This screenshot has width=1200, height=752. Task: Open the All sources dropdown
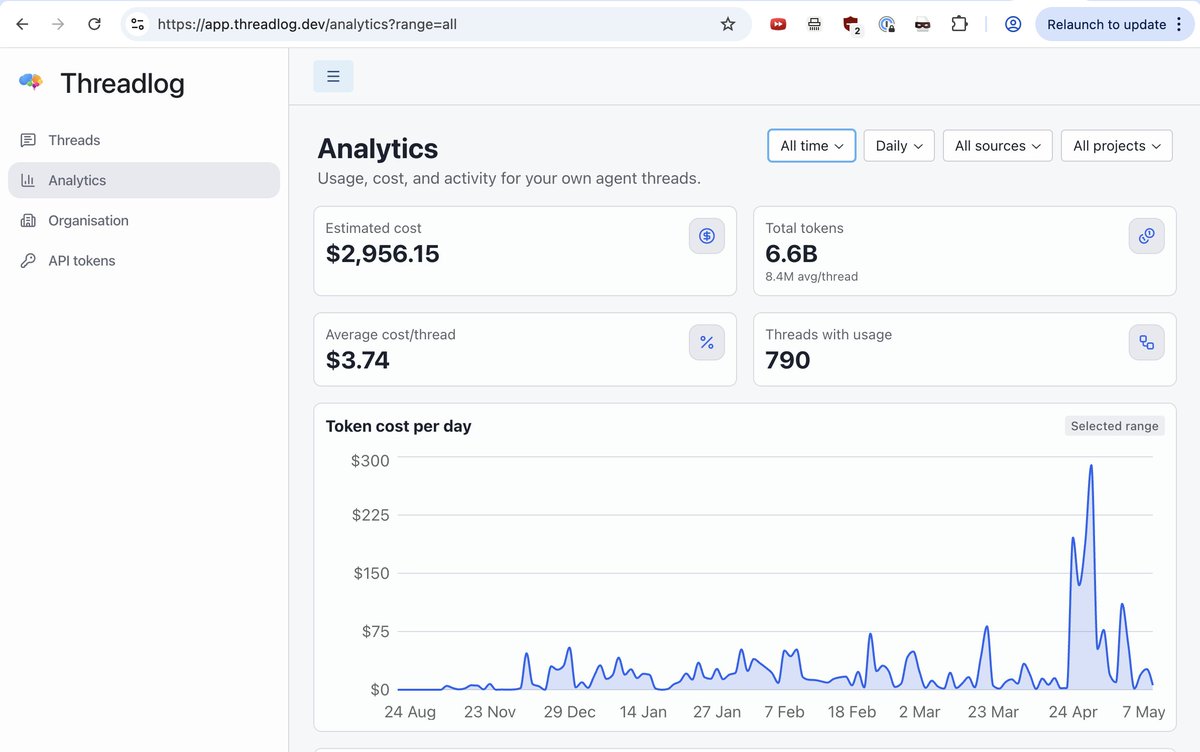click(x=998, y=145)
